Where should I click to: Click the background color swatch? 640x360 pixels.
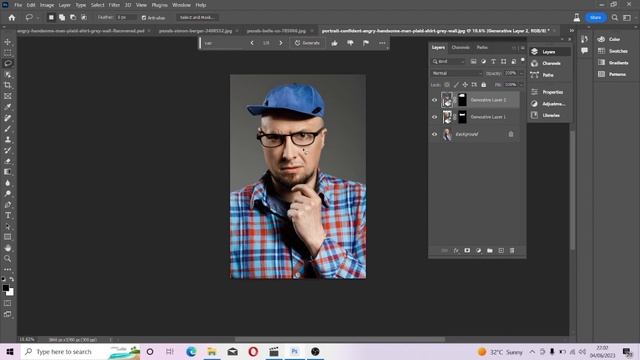pos(11,293)
